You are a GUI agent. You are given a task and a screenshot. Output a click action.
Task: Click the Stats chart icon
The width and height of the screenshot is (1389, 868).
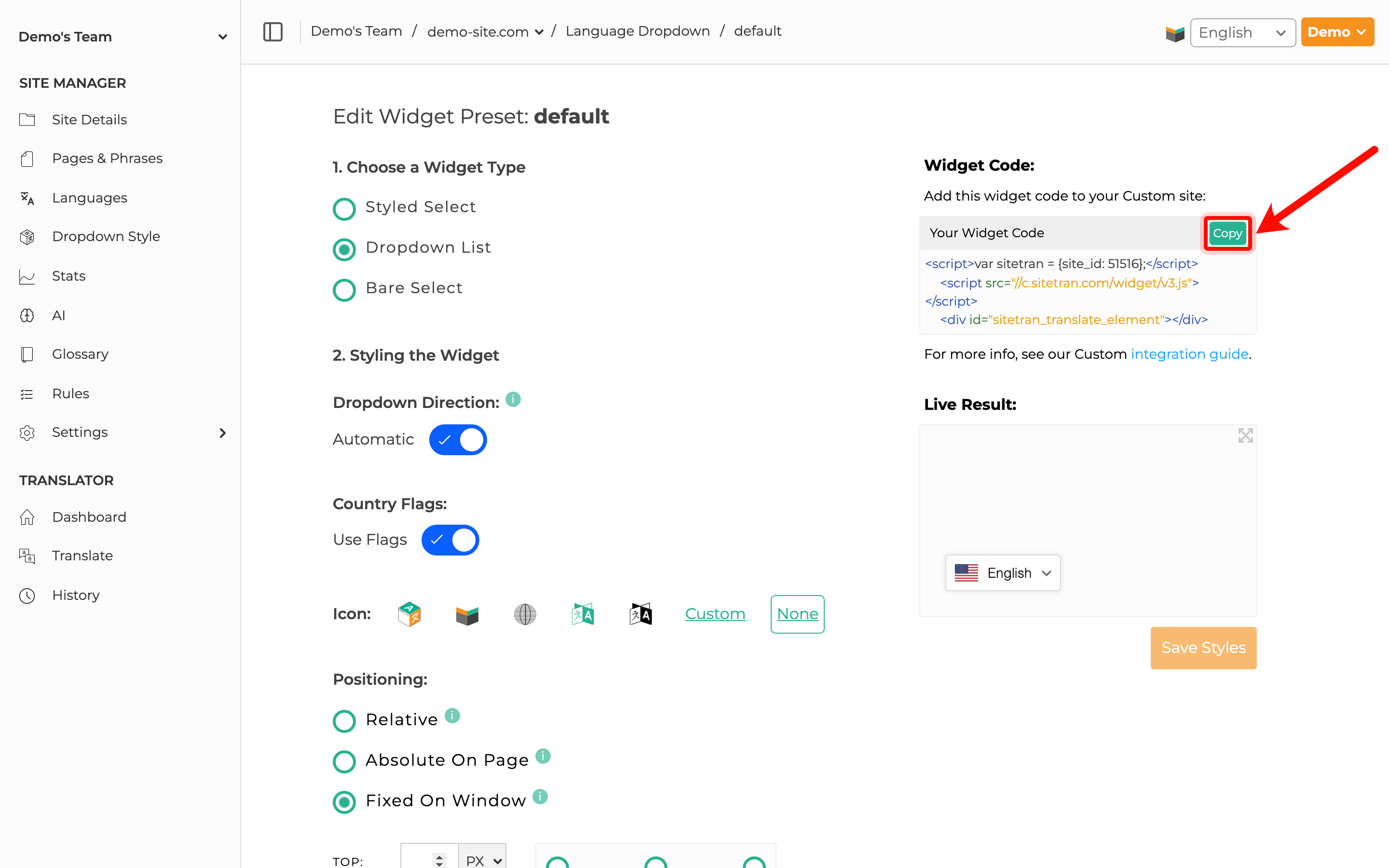pos(27,276)
